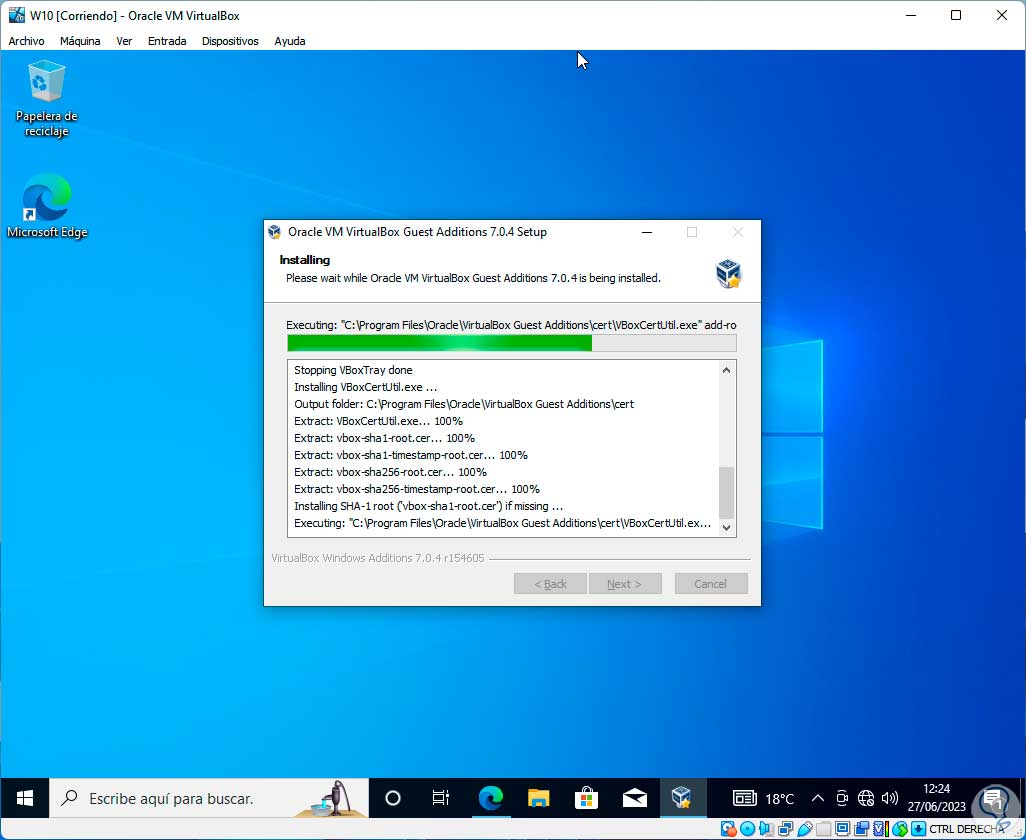Click the setup dialog title bar icon
Viewport: 1026px width, 840px height.
(x=275, y=232)
